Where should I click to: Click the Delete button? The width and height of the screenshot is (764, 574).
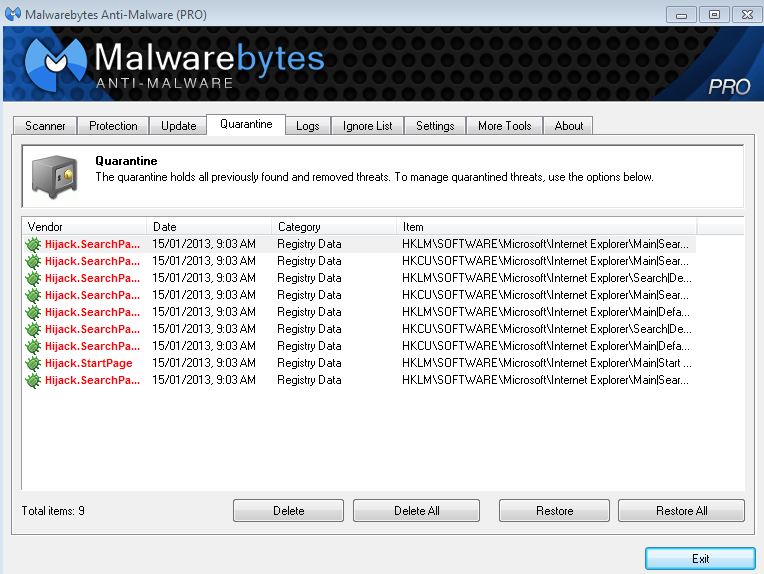pyautogui.click(x=288, y=511)
